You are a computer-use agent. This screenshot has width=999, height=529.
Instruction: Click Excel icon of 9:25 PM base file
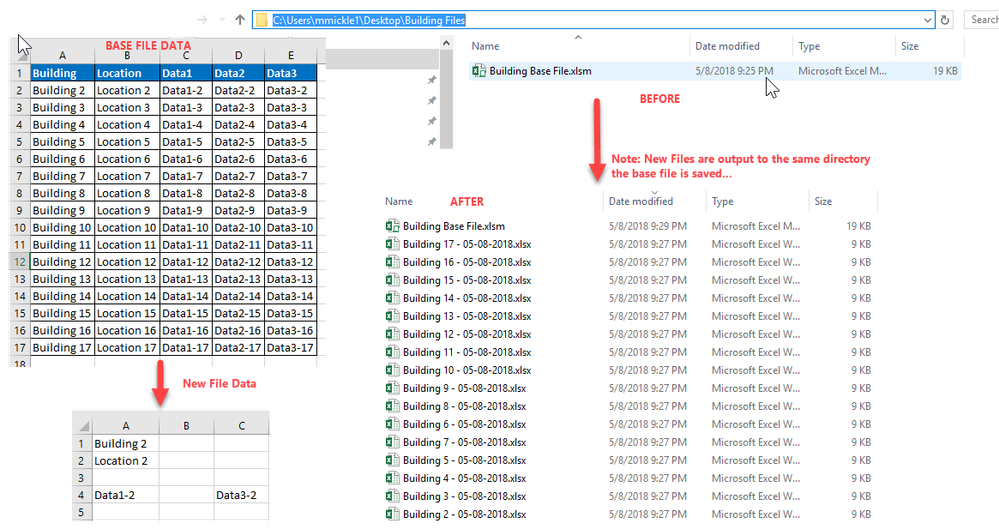[479, 71]
